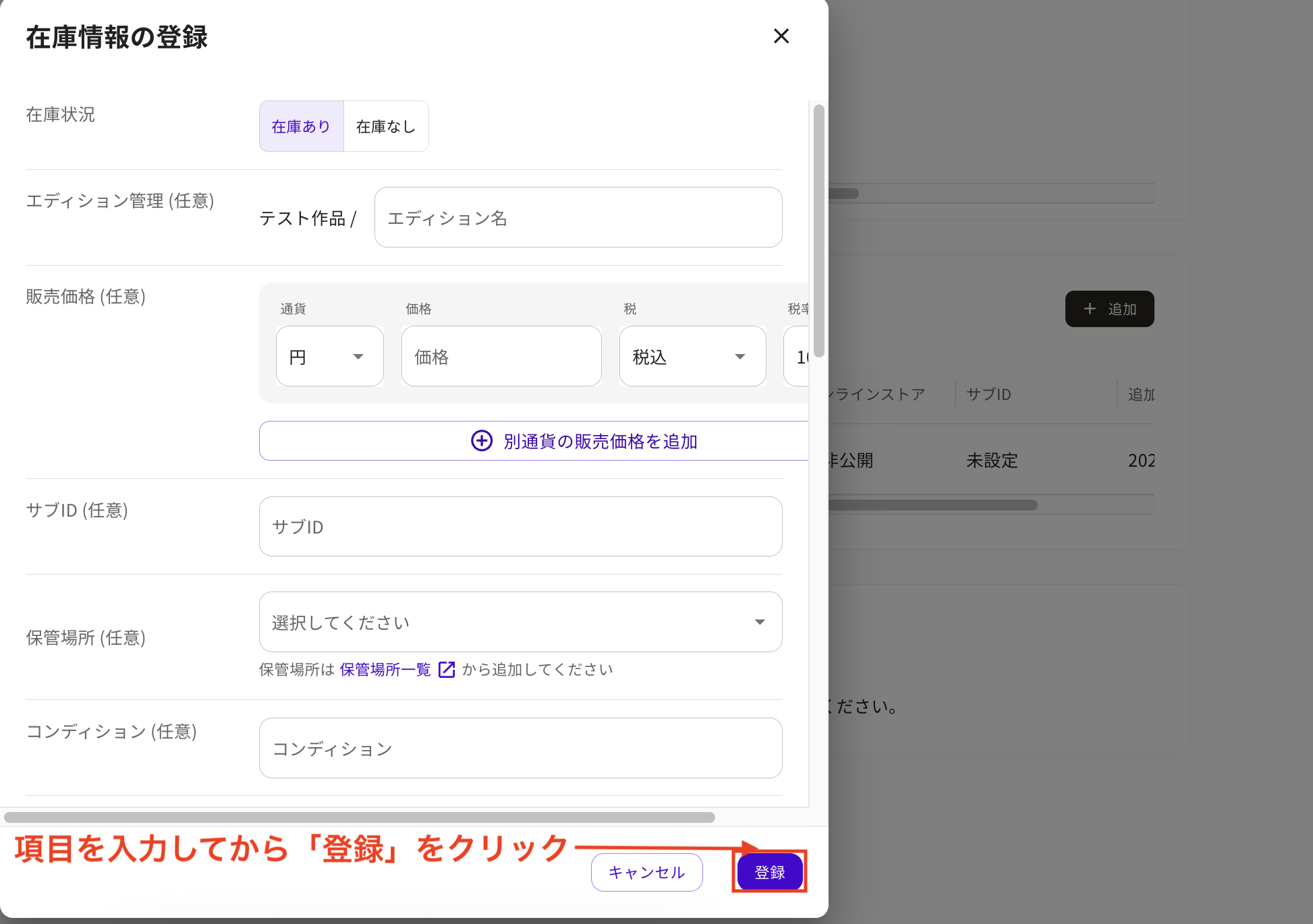Image resolution: width=1313 pixels, height=924 pixels.
Task: Click the 未設定 entry in the table
Action: click(x=992, y=461)
